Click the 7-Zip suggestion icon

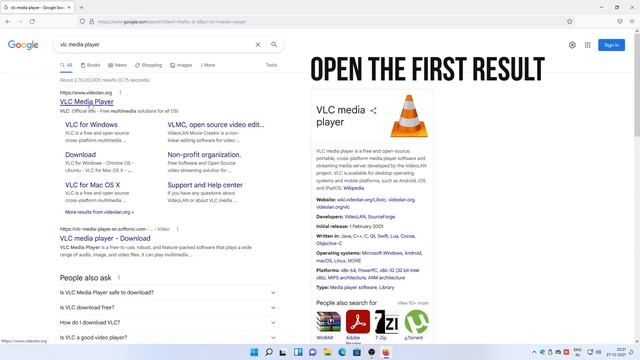(387, 322)
